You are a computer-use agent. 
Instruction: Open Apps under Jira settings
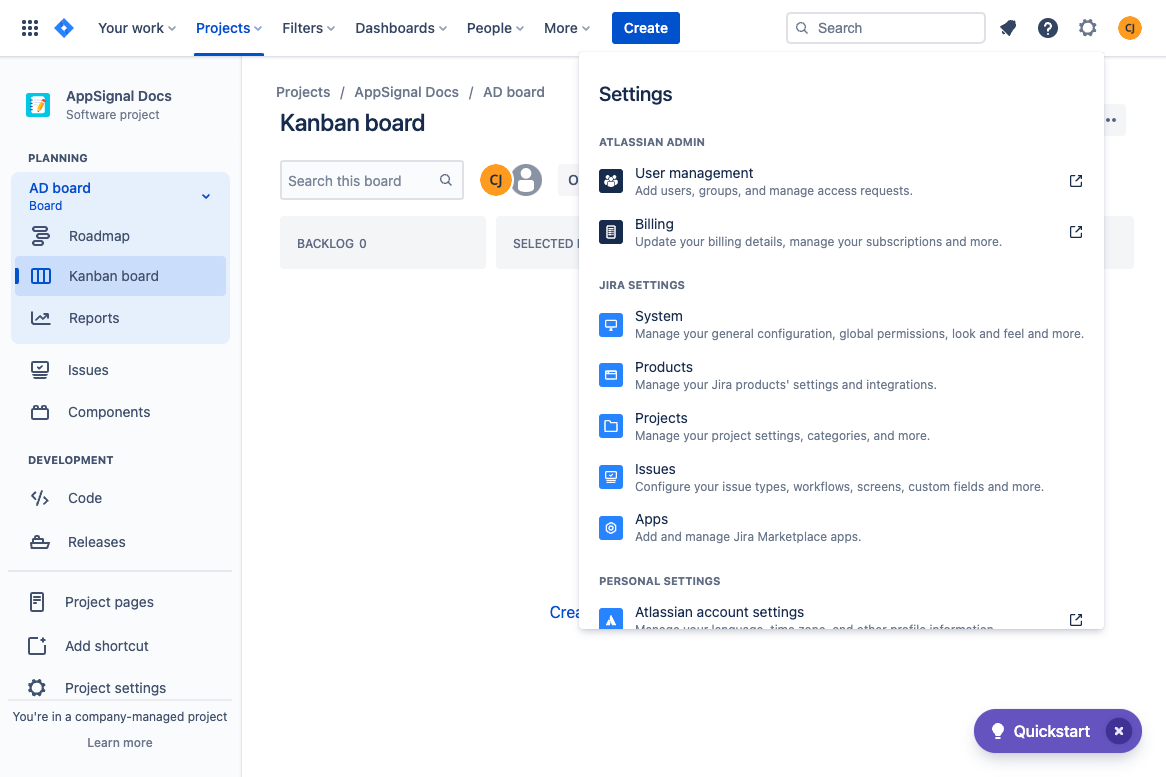coord(842,528)
